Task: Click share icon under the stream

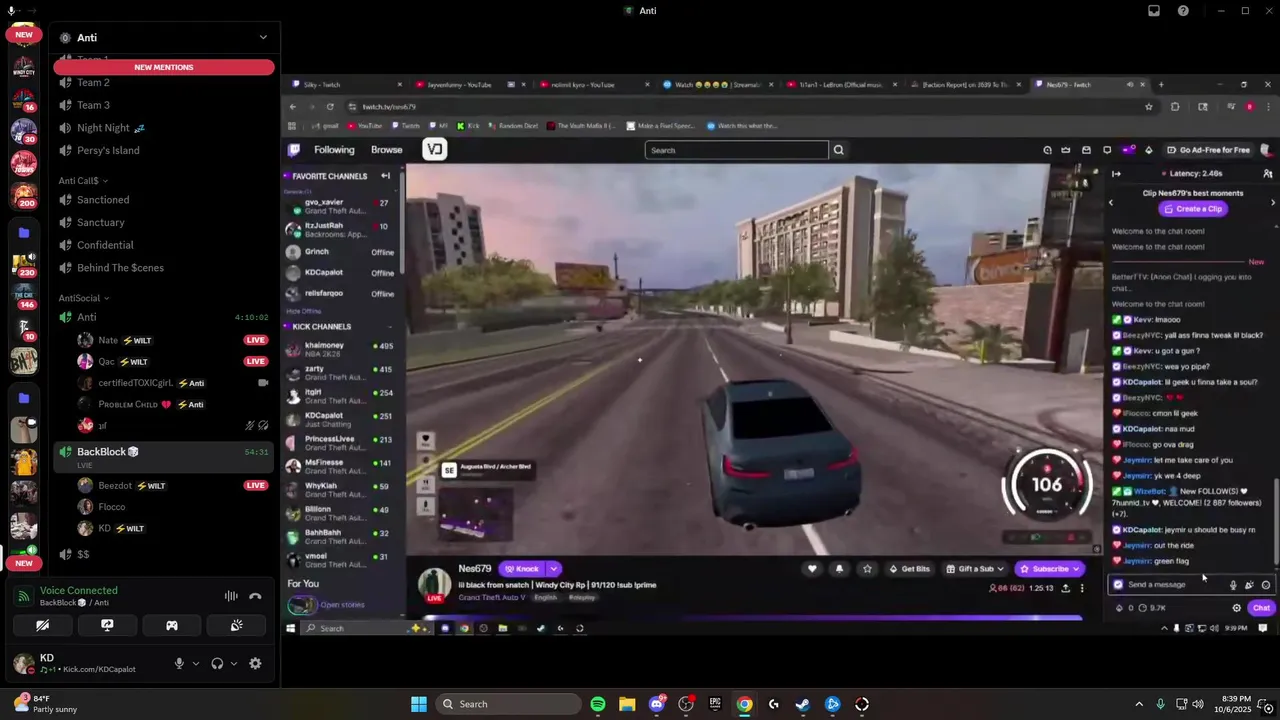Action: (x=1065, y=588)
